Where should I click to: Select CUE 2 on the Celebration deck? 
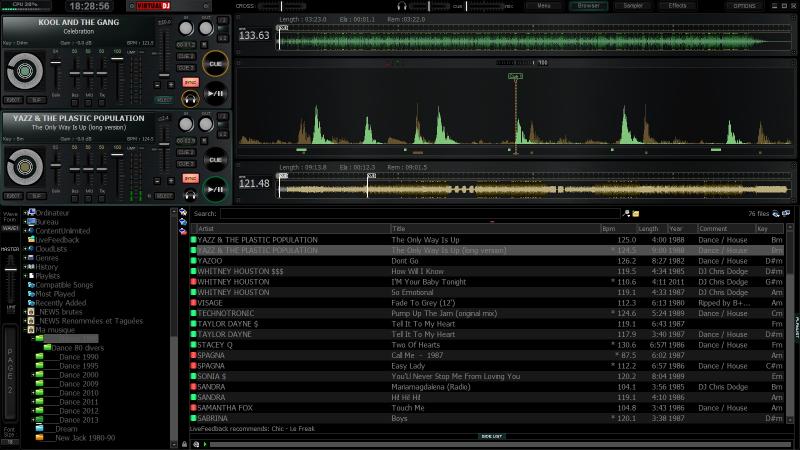click(x=186, y=56)
